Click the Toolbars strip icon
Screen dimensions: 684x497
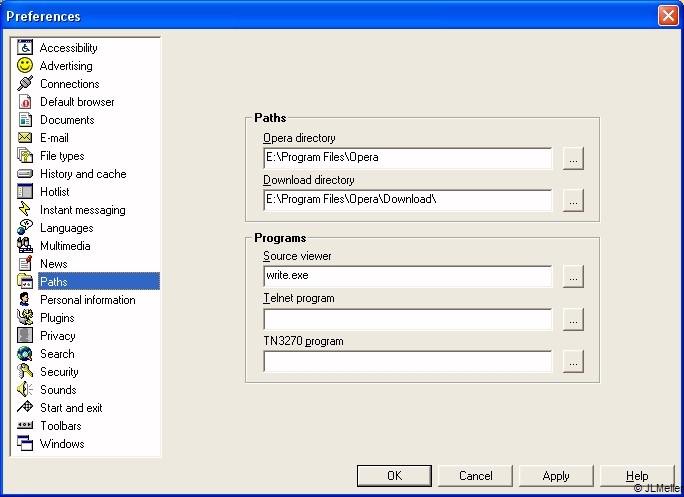click(25, 425)
